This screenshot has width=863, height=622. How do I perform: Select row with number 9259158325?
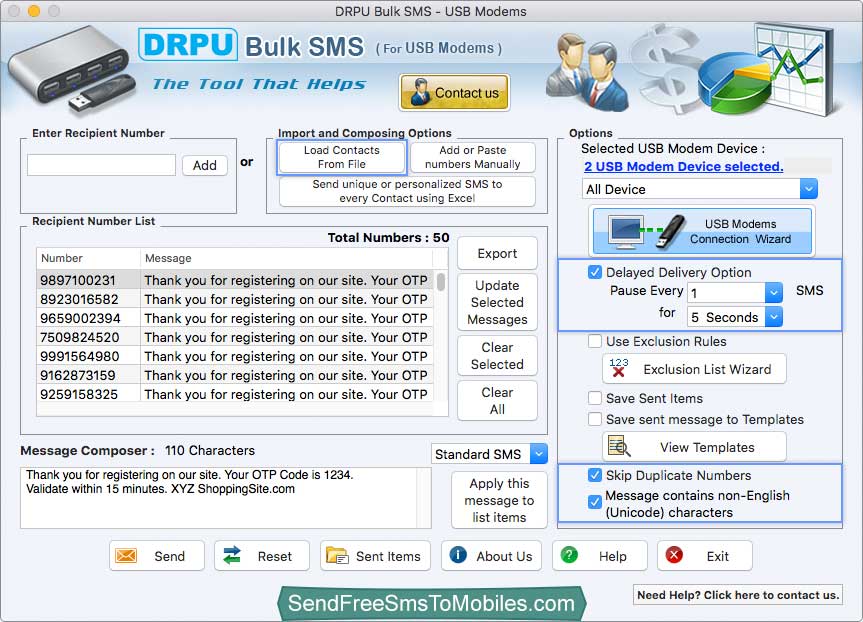[x=235, y=394]
